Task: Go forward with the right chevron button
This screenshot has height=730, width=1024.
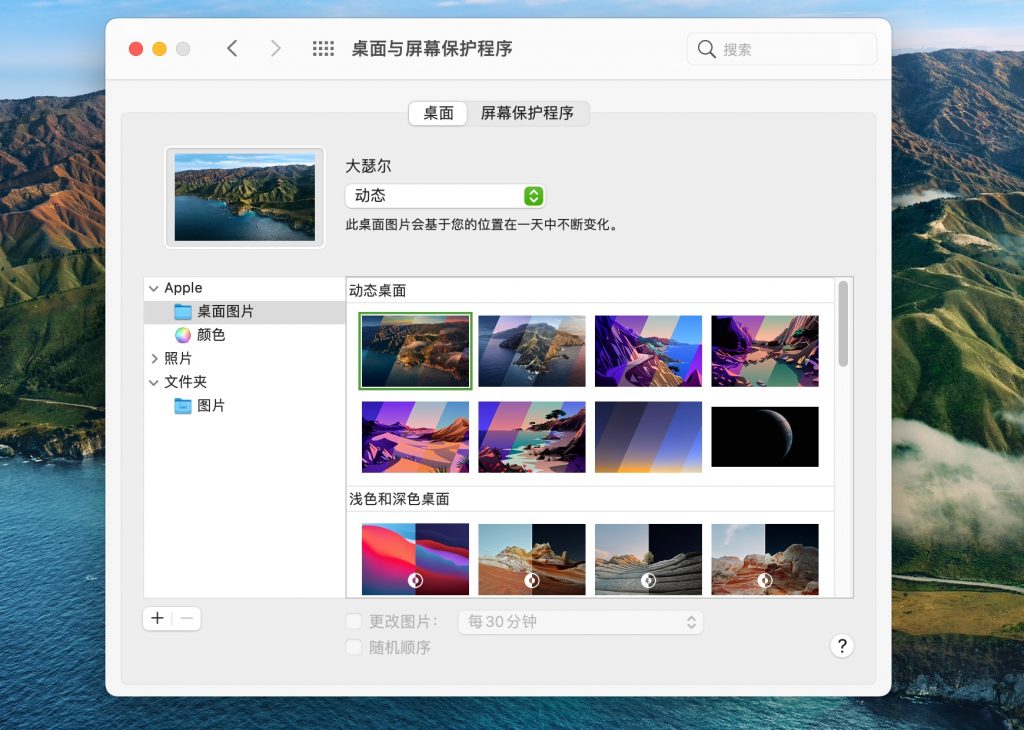Action: pos(276,48)
